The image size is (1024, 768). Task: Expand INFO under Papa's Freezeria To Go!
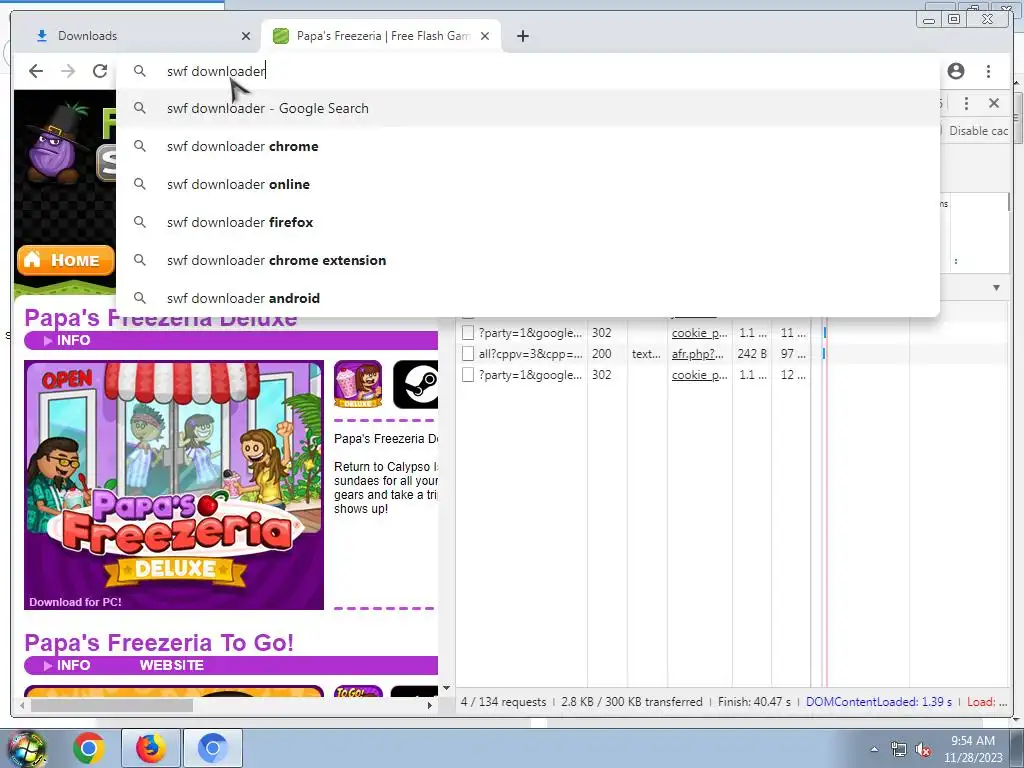[x=67, y=665]
